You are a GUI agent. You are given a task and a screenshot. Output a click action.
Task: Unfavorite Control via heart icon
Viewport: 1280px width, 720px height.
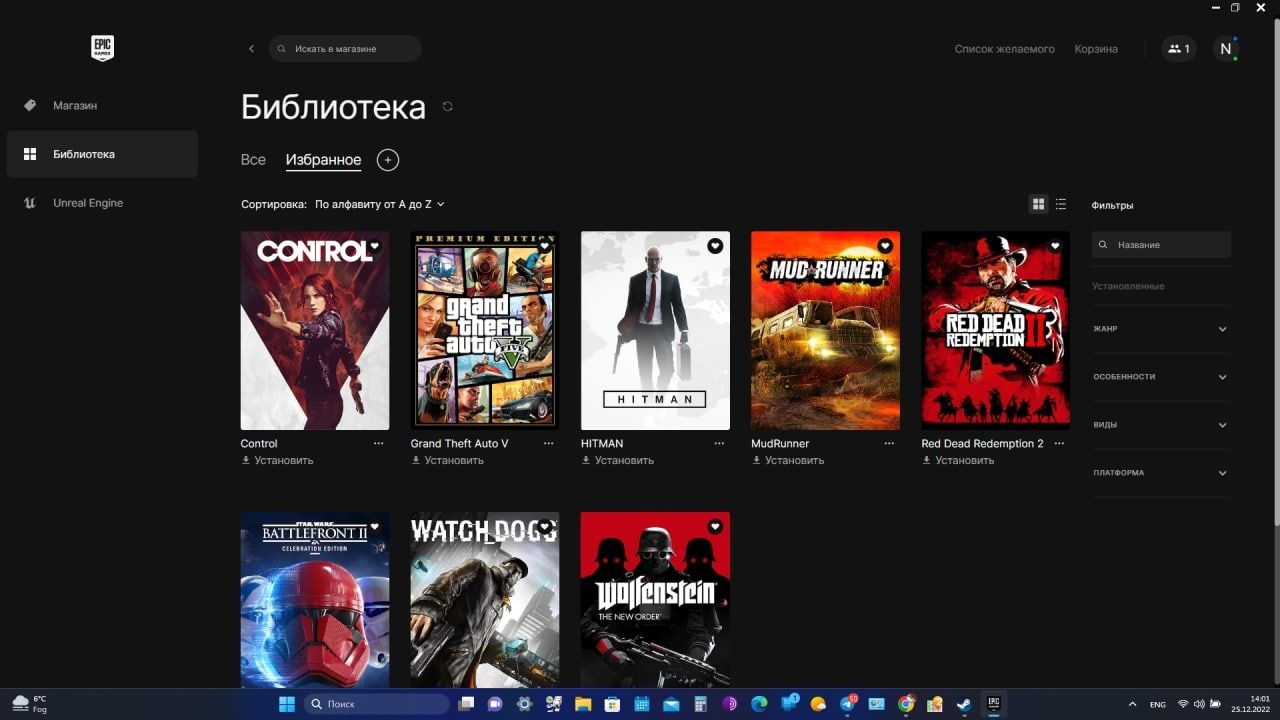coord(375,246)
